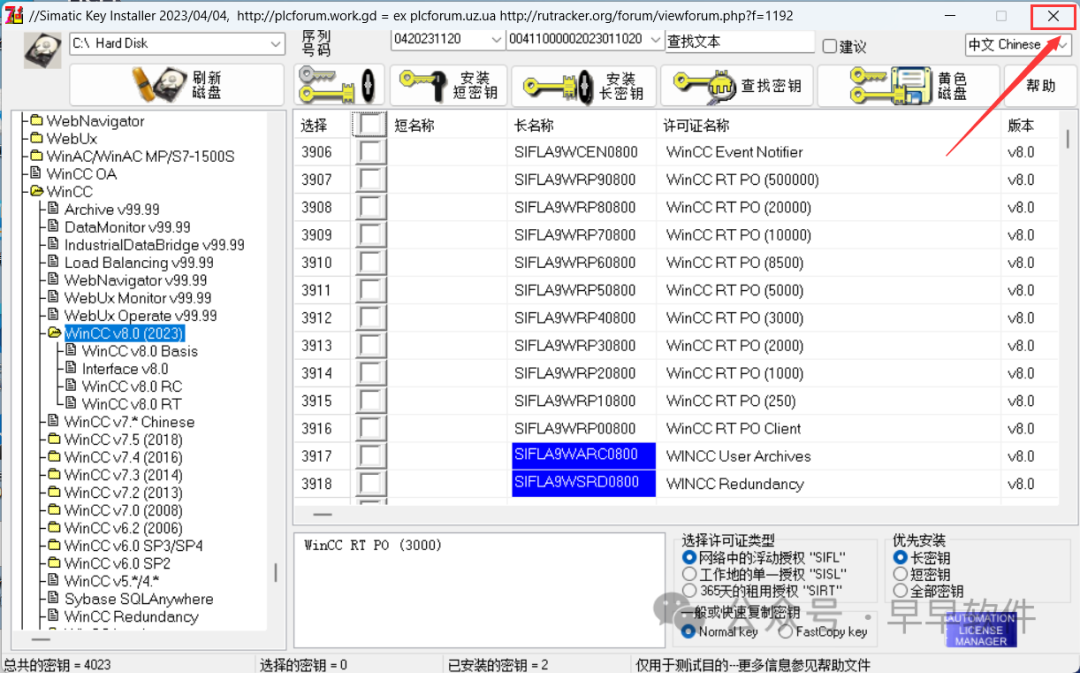This screenshot has height=673, width=1080.
Task: Click the Yellow Disk (黄色磁盘) button
Action: [907, 86]
